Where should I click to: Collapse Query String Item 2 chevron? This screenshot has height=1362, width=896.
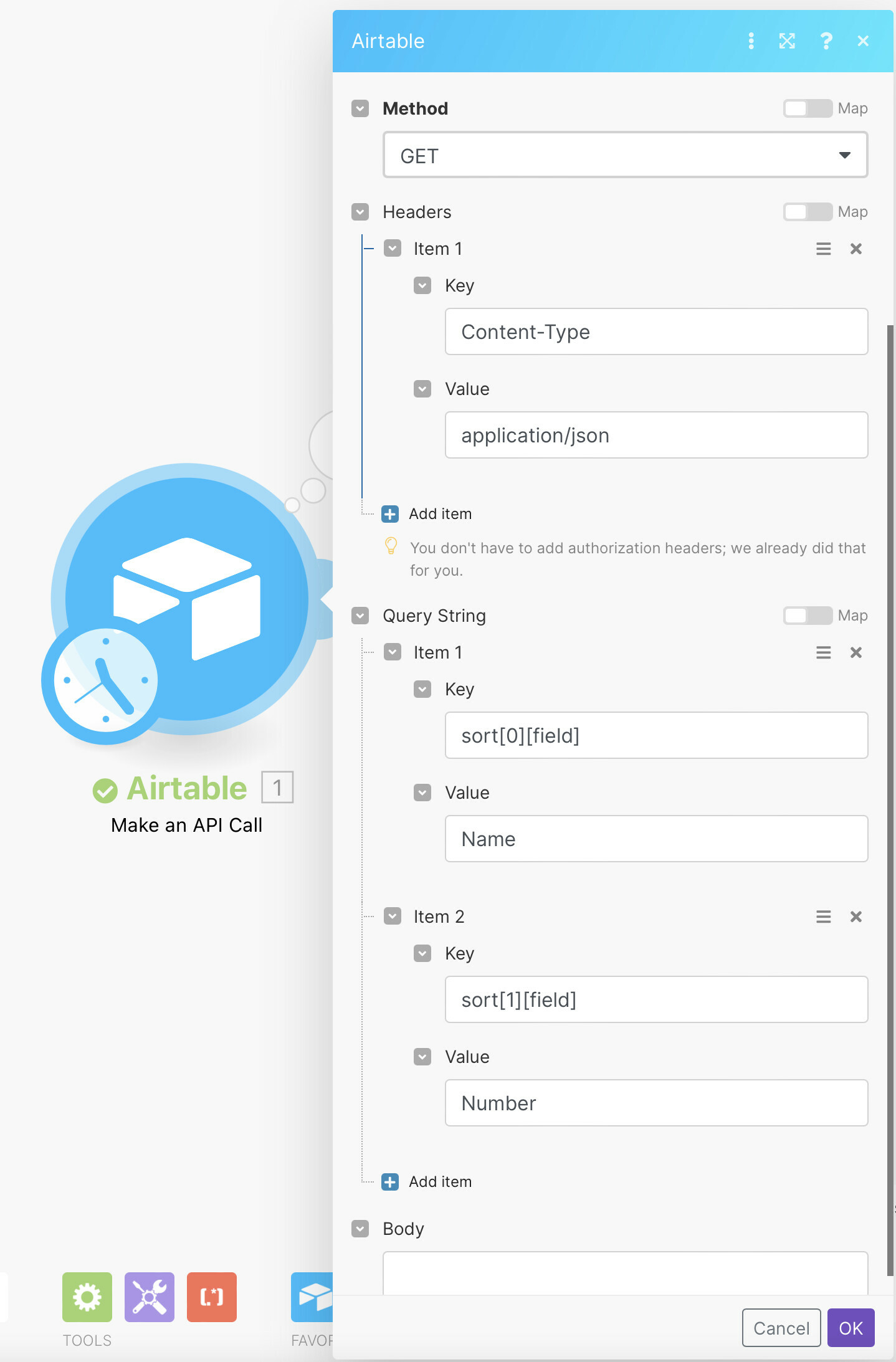click(x=393, y=917)
